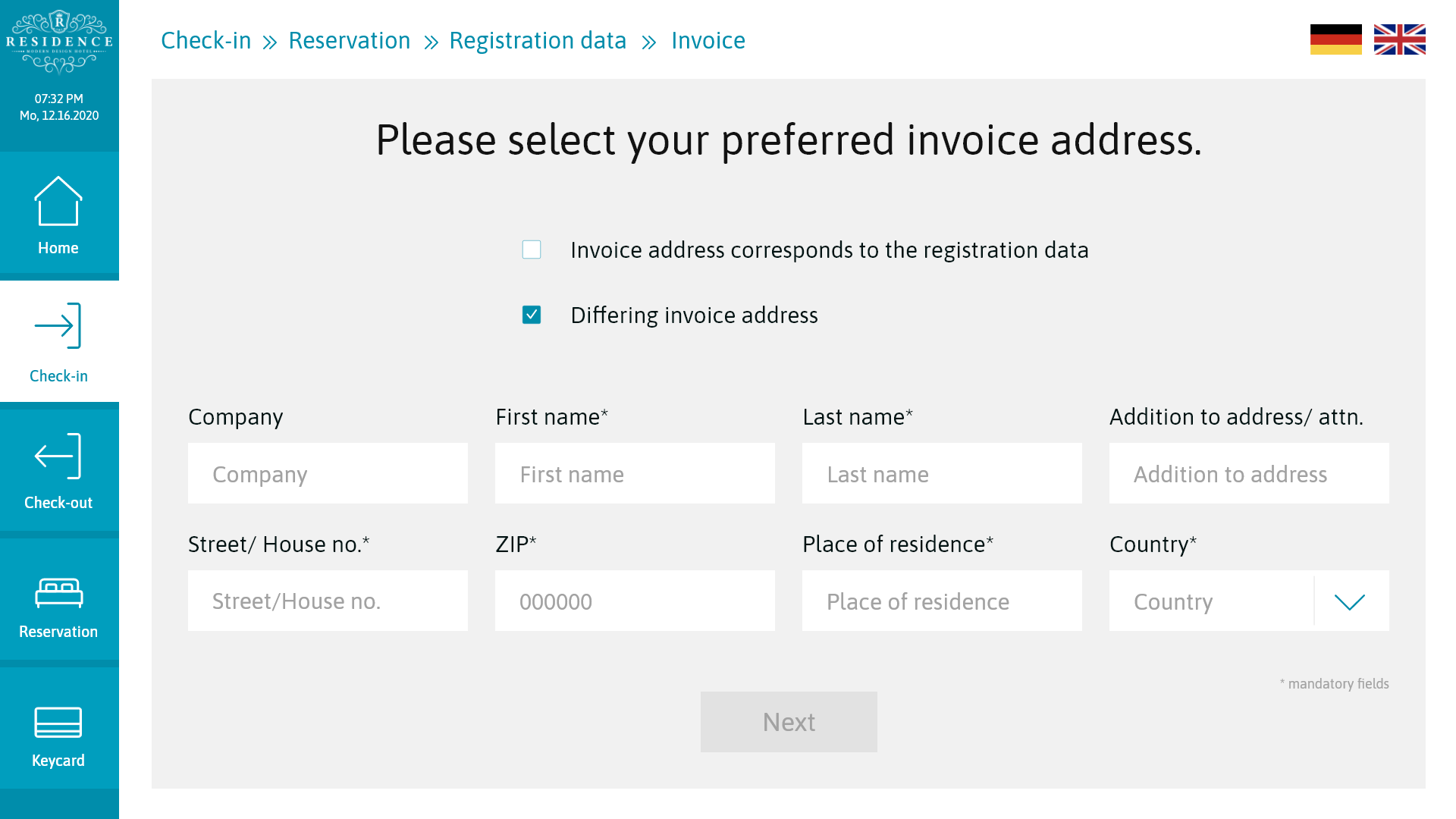Uncheck the 'Differing invoice address' checkbox
Viewport: 1456px width, 819px height.
click(x=532, y=315)
